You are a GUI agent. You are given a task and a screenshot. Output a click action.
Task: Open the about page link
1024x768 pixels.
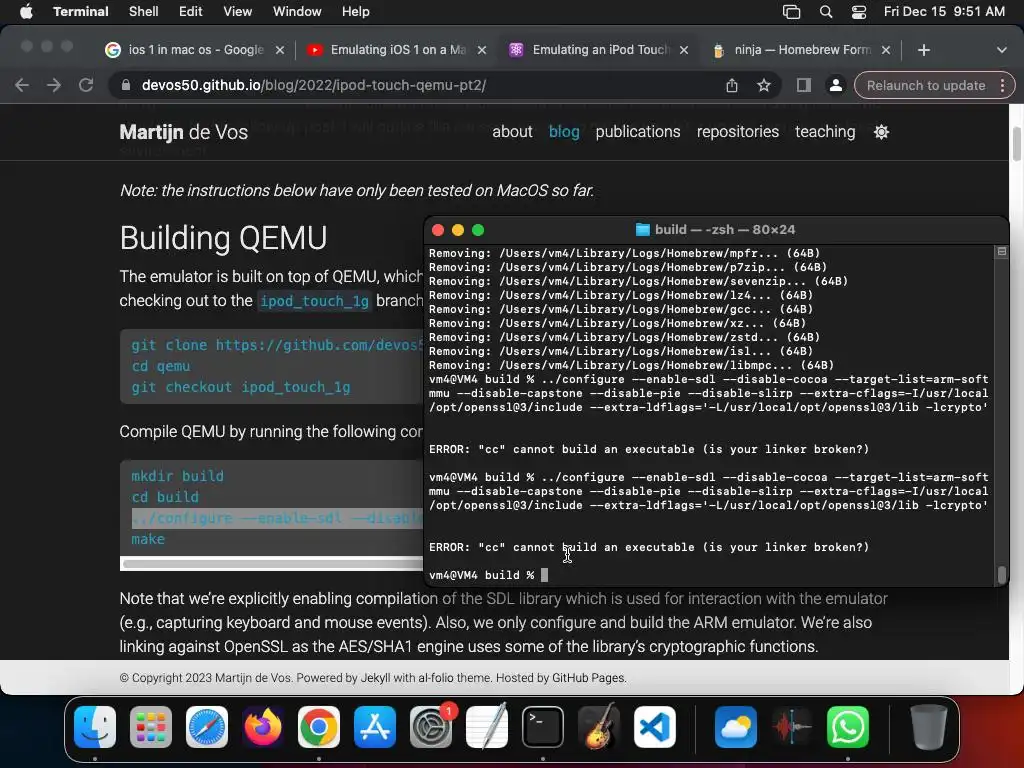512,132
